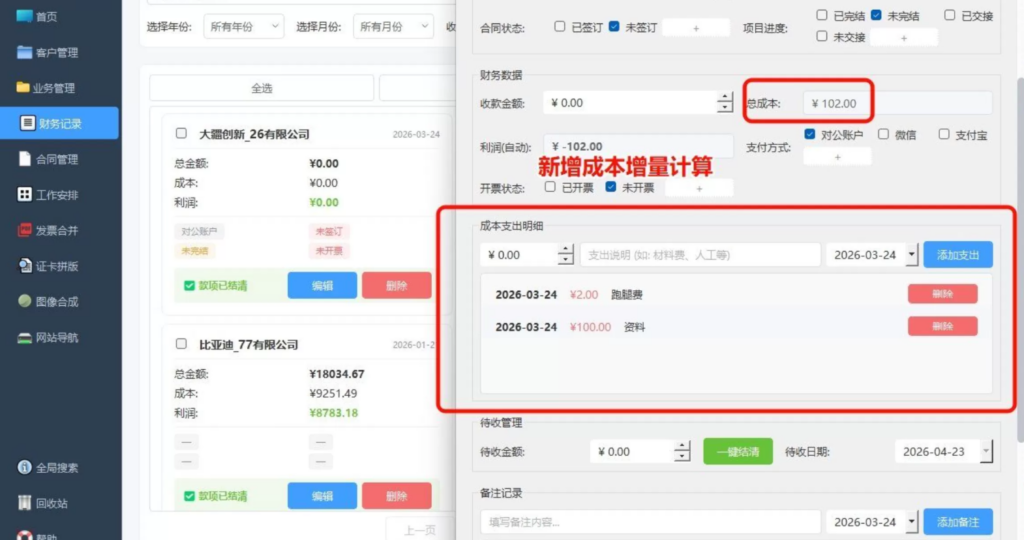
Task: Select 合同管理 menu item
Action: (57, 159)
